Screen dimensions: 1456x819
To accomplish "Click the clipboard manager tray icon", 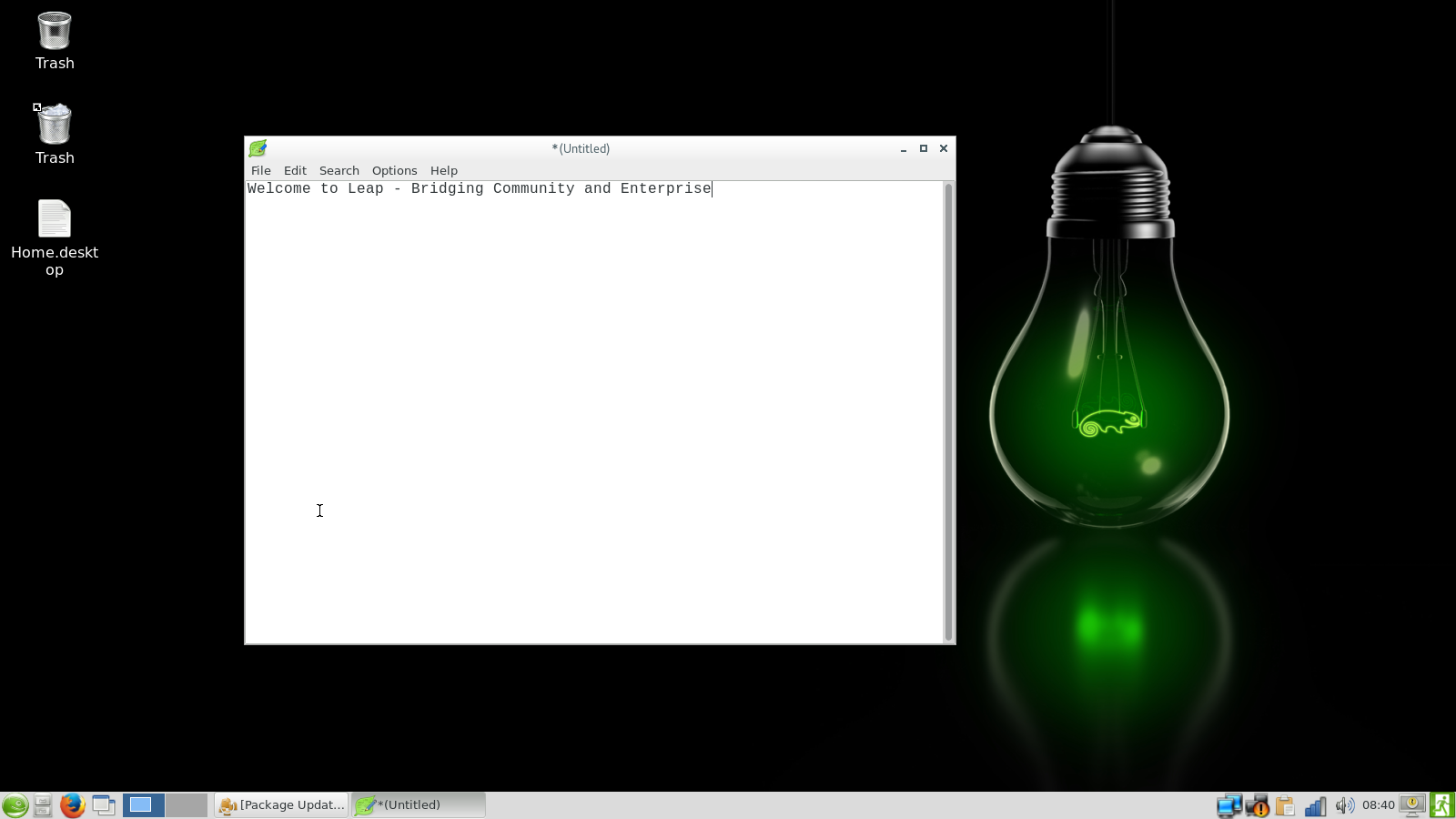I will pyautogui.click(x=1285, y=805).
